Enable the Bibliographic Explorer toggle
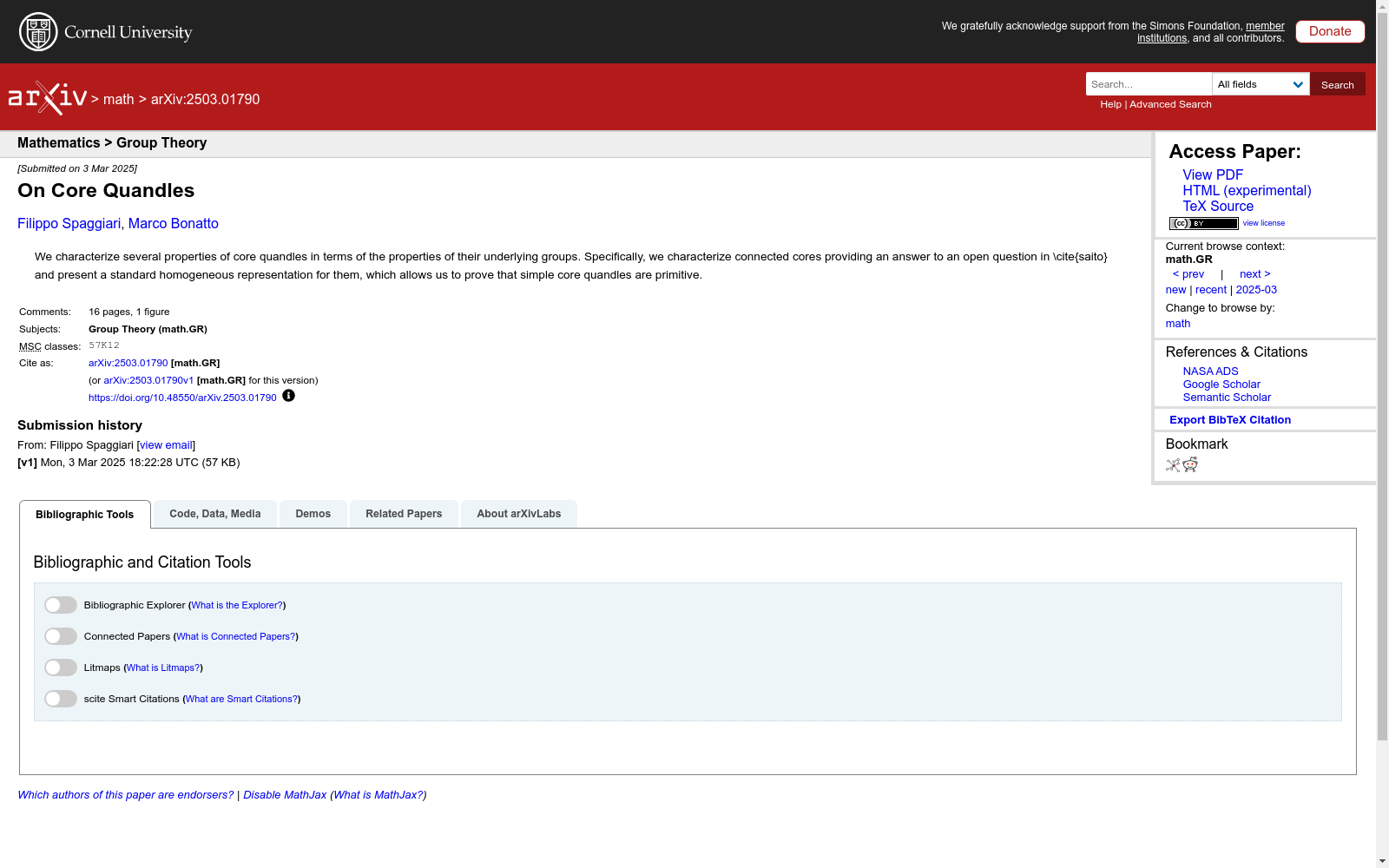The image size is (1389, 868). coord(61,605)
